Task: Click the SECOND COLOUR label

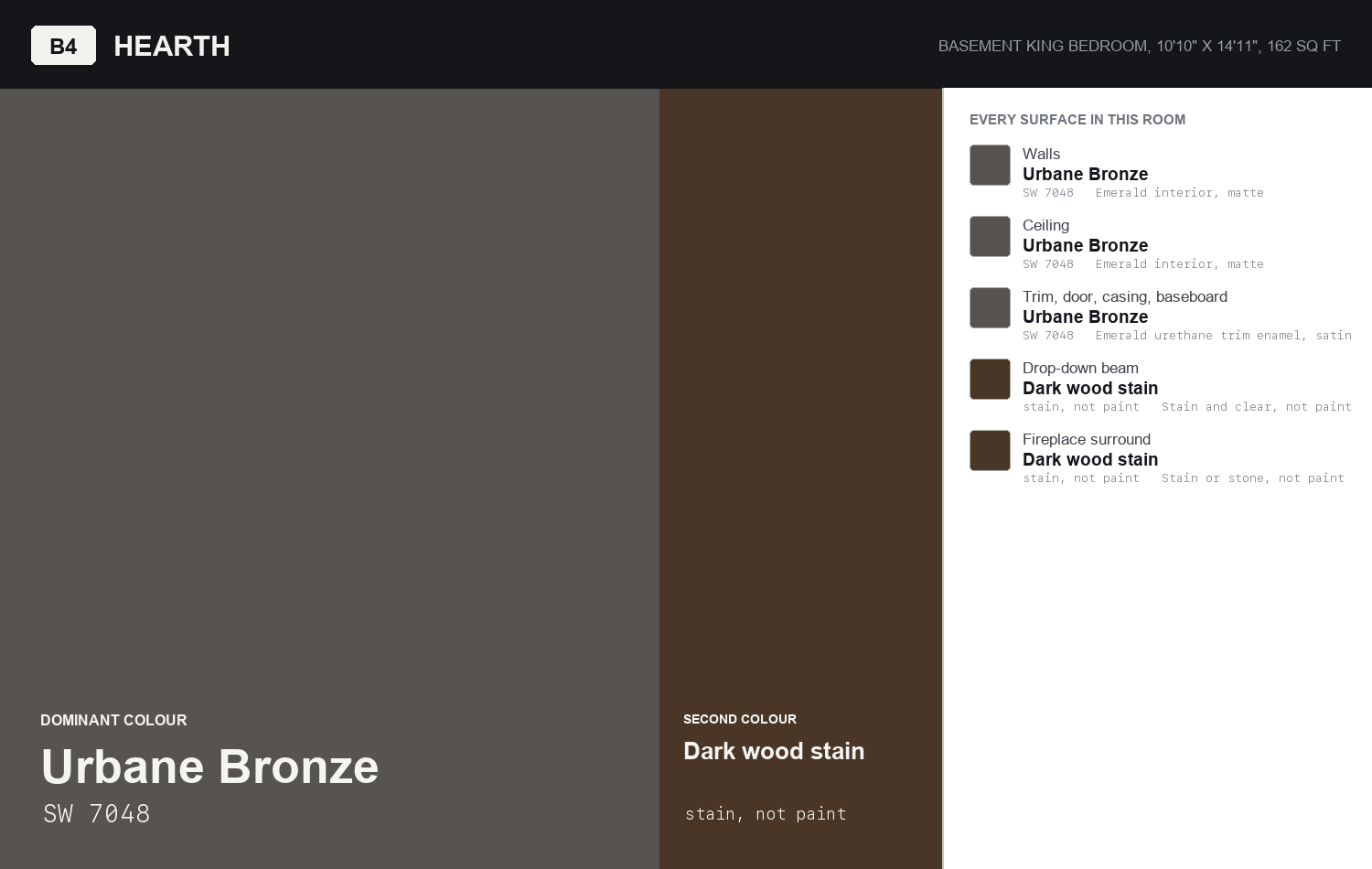Action: pos(740,719)
